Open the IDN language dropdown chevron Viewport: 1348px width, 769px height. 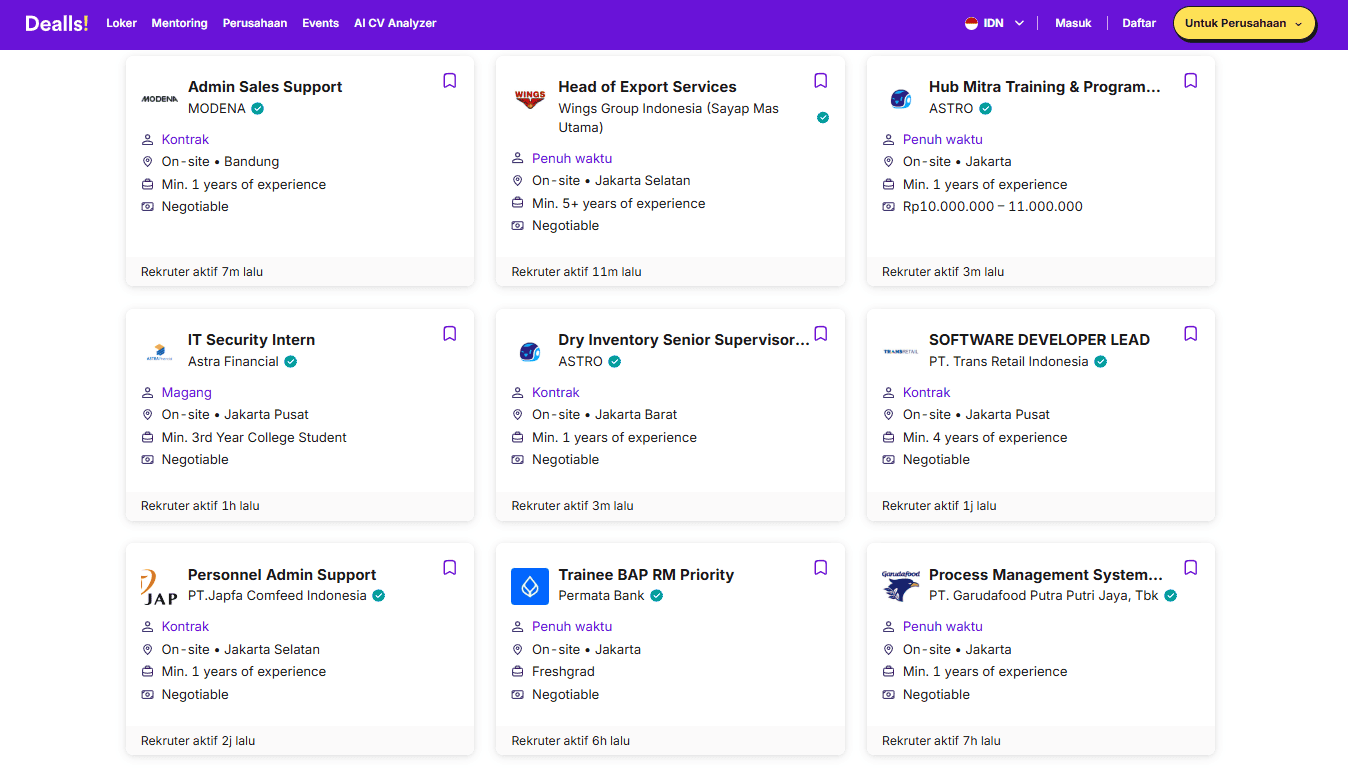pyautogui.click(x=1019, y=23)
